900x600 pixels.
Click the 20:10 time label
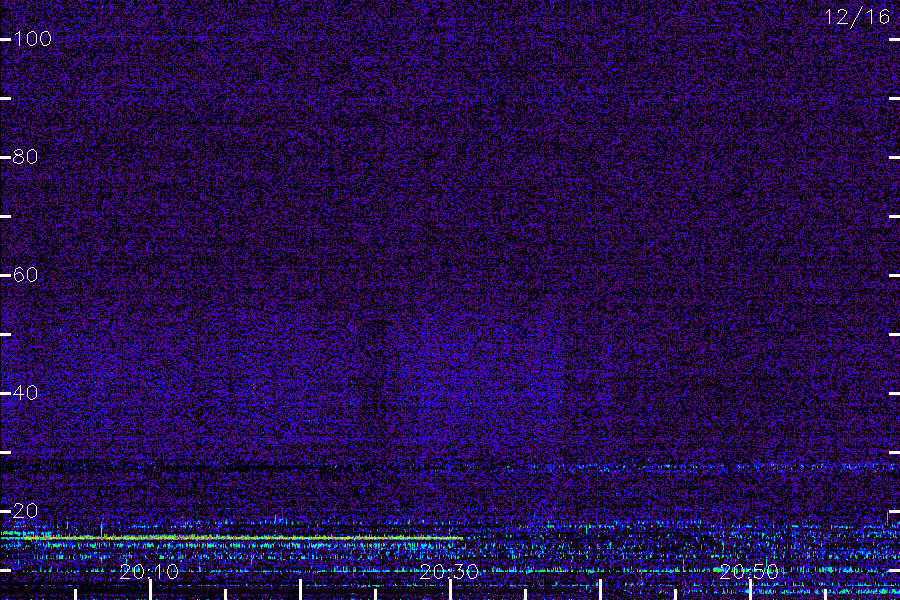click(x=149, y=572)
